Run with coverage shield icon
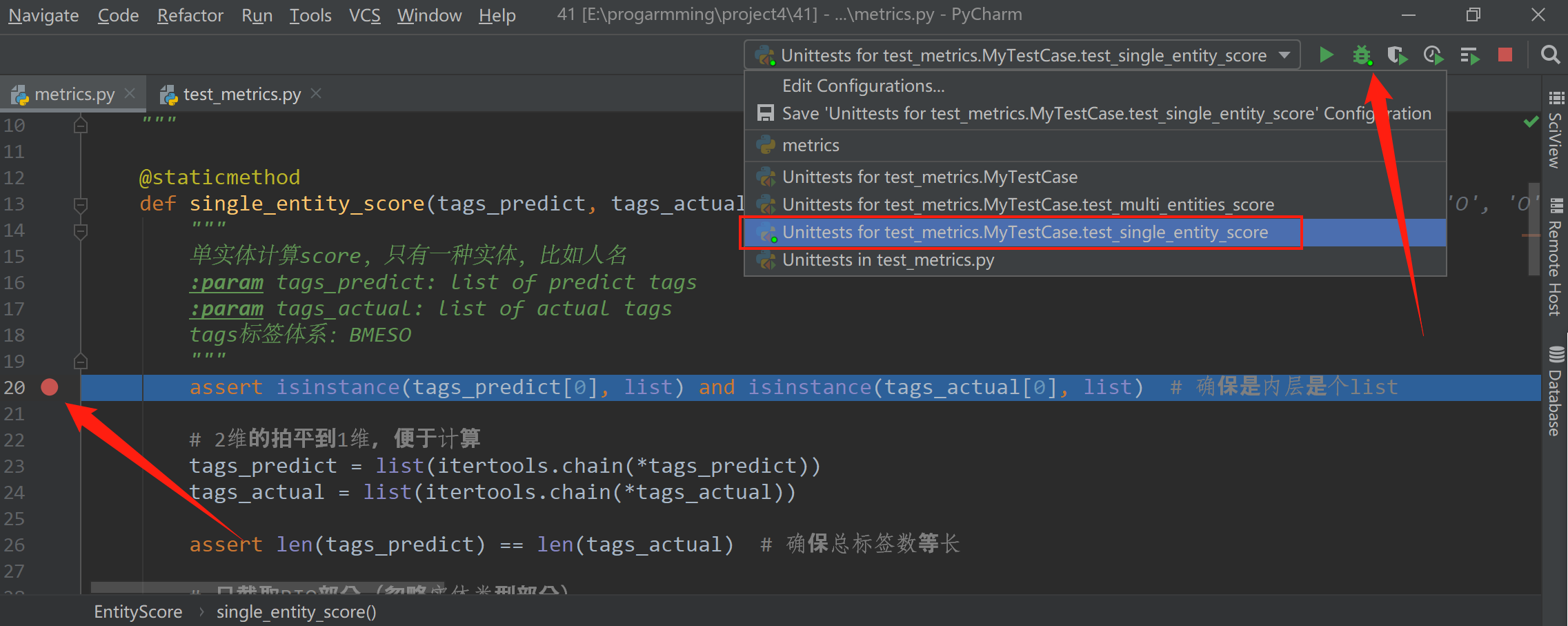Image resolution: width=1568 pixels, height=626 pixels. click(x=1397, y=55)
